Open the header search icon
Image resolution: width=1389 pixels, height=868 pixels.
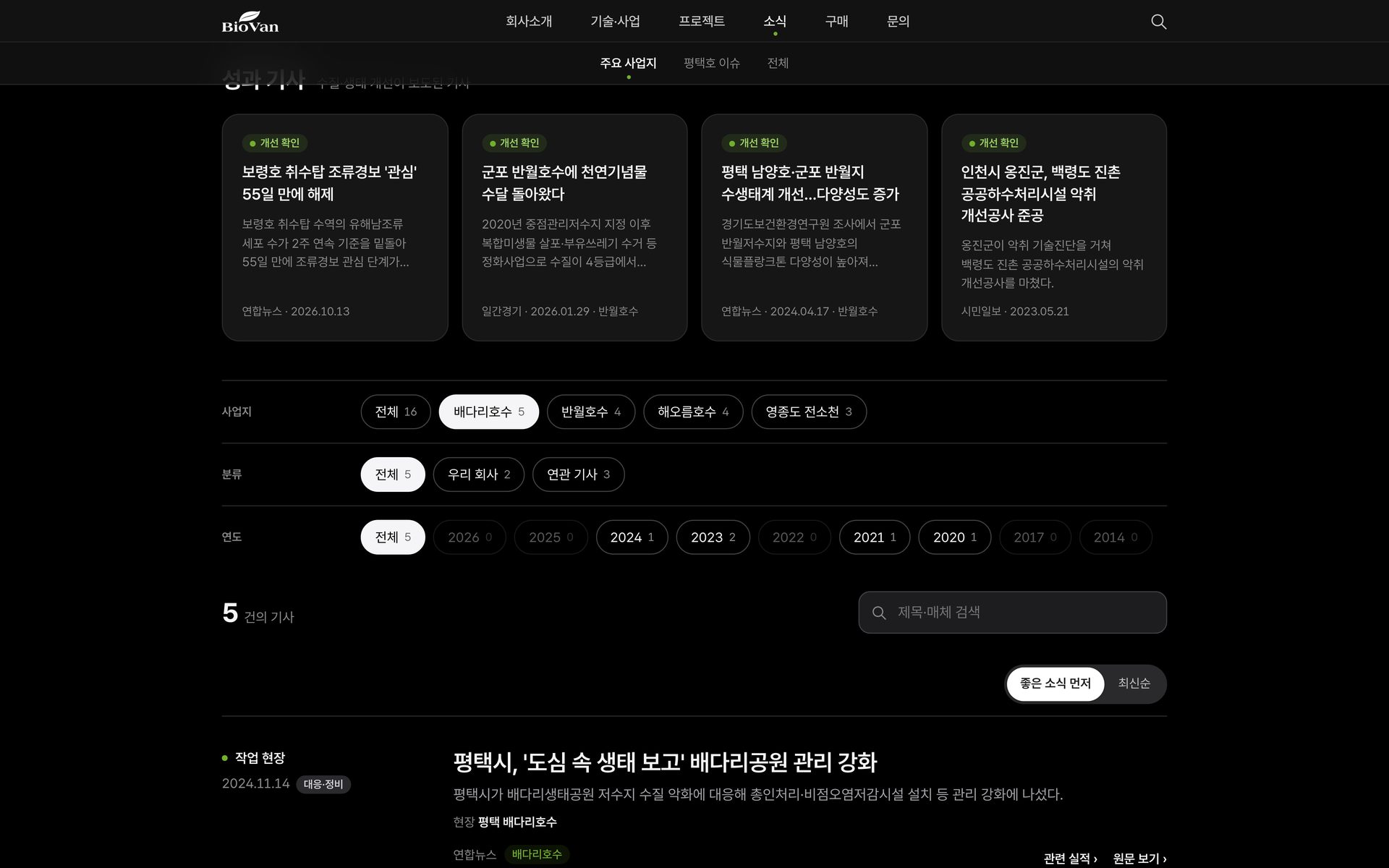(x=1158, y=22)
